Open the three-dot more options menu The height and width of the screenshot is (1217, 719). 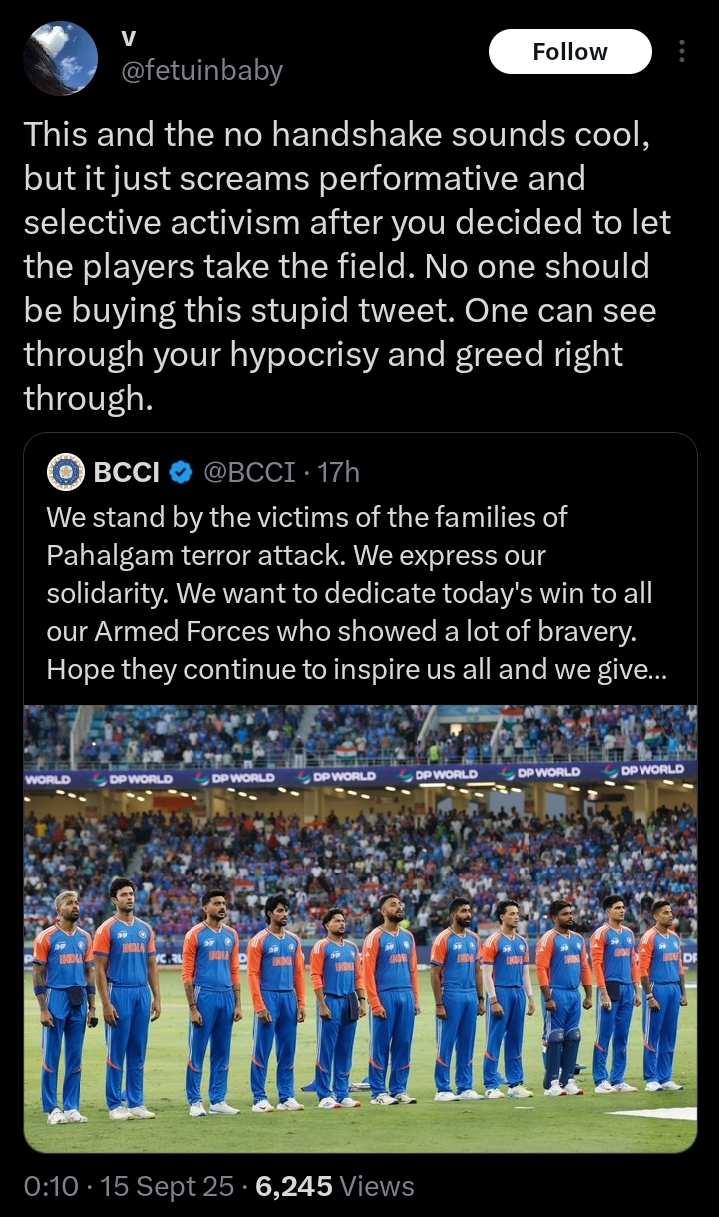click(x=682, y=52)
